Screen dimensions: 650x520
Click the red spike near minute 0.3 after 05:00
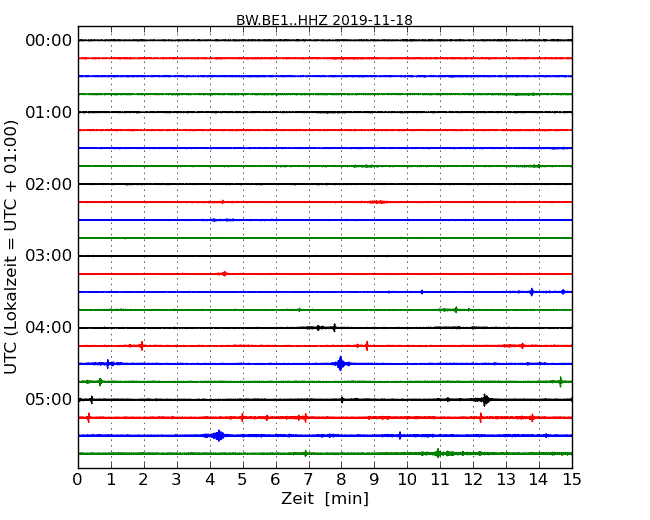pyautogui.click(x=88, y=418)
